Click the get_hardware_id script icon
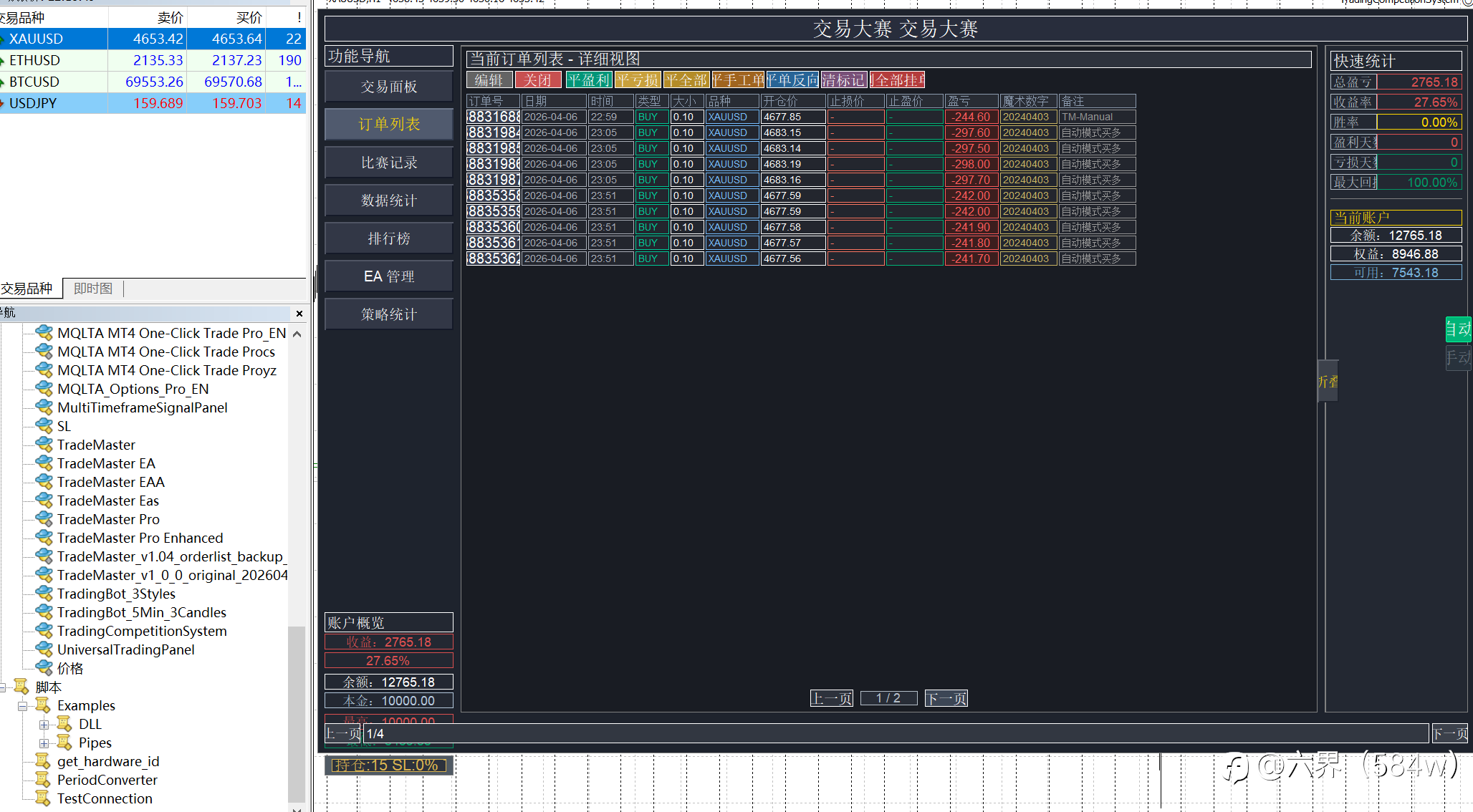This screenshot has width=1473, height=812. 43,761
